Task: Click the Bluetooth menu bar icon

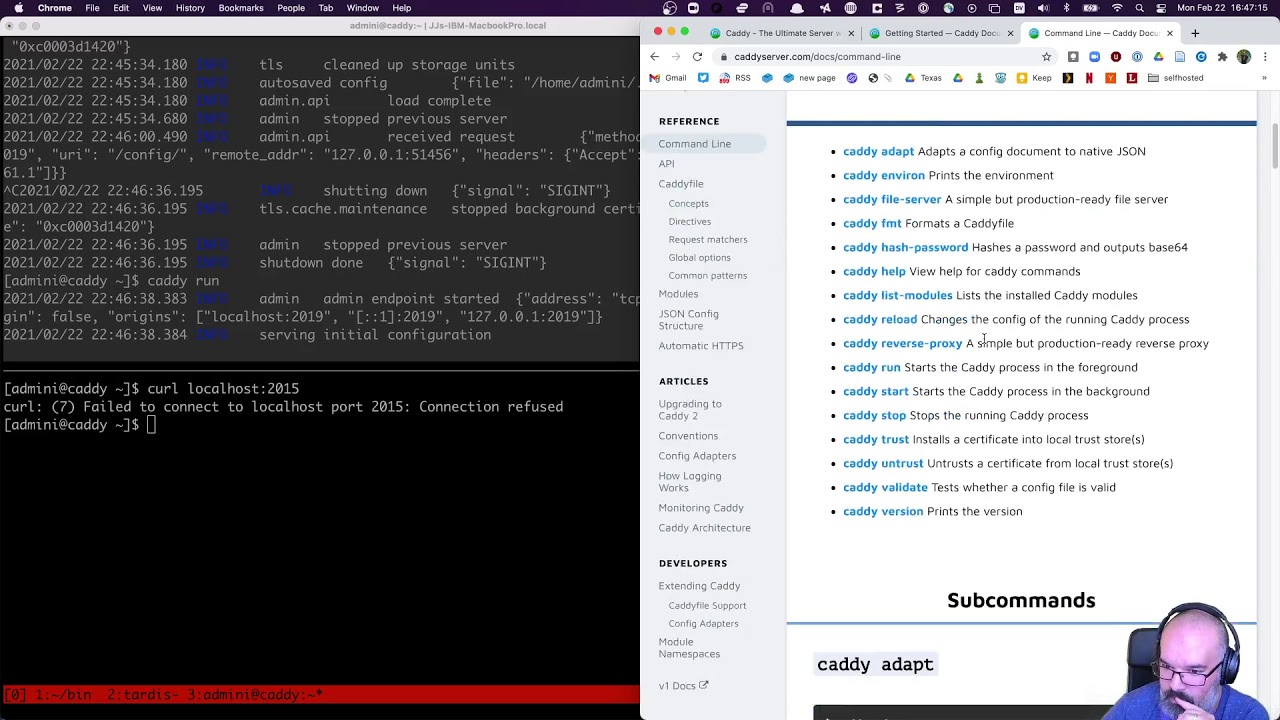Action: click(x=1066, y=8)
